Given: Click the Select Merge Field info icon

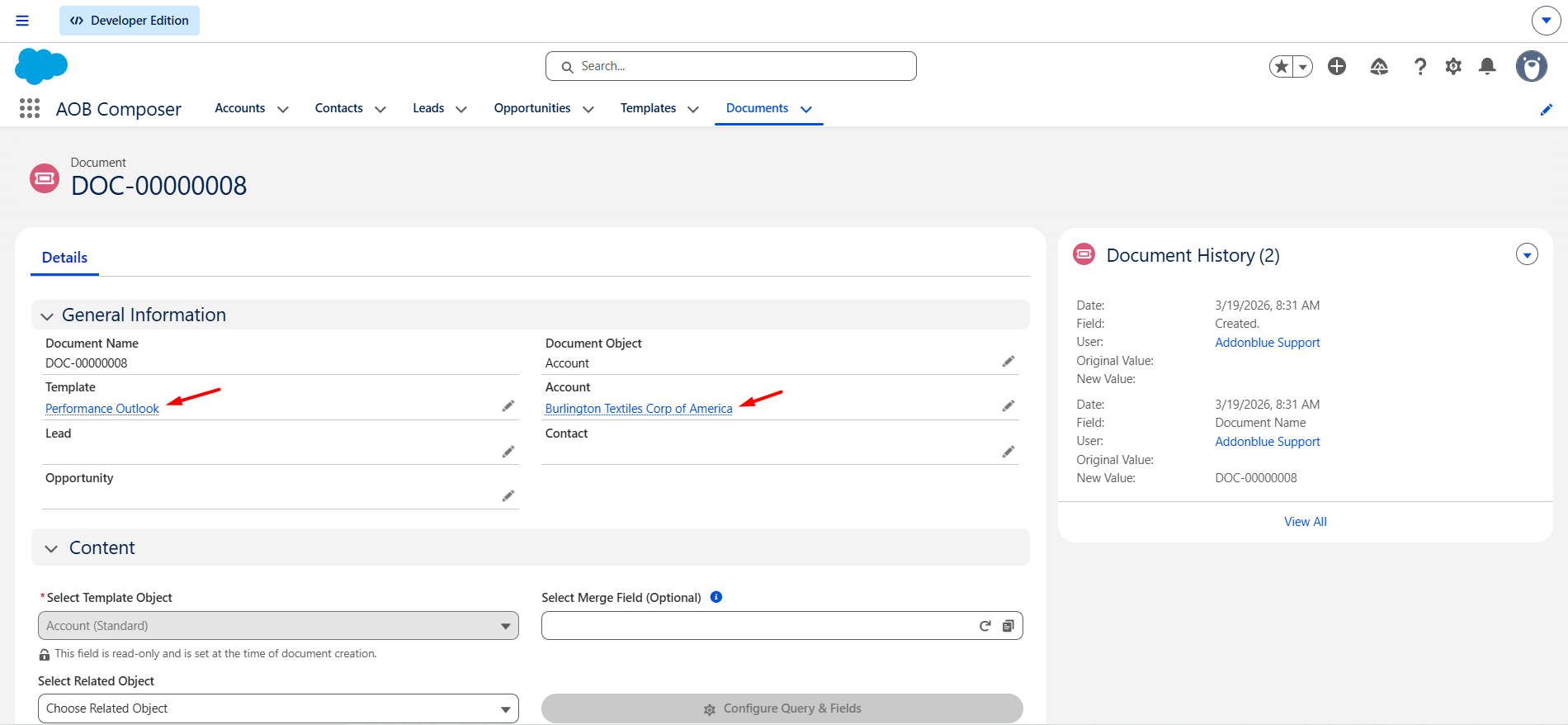Looking at the screenshot, I should (716, 597).
